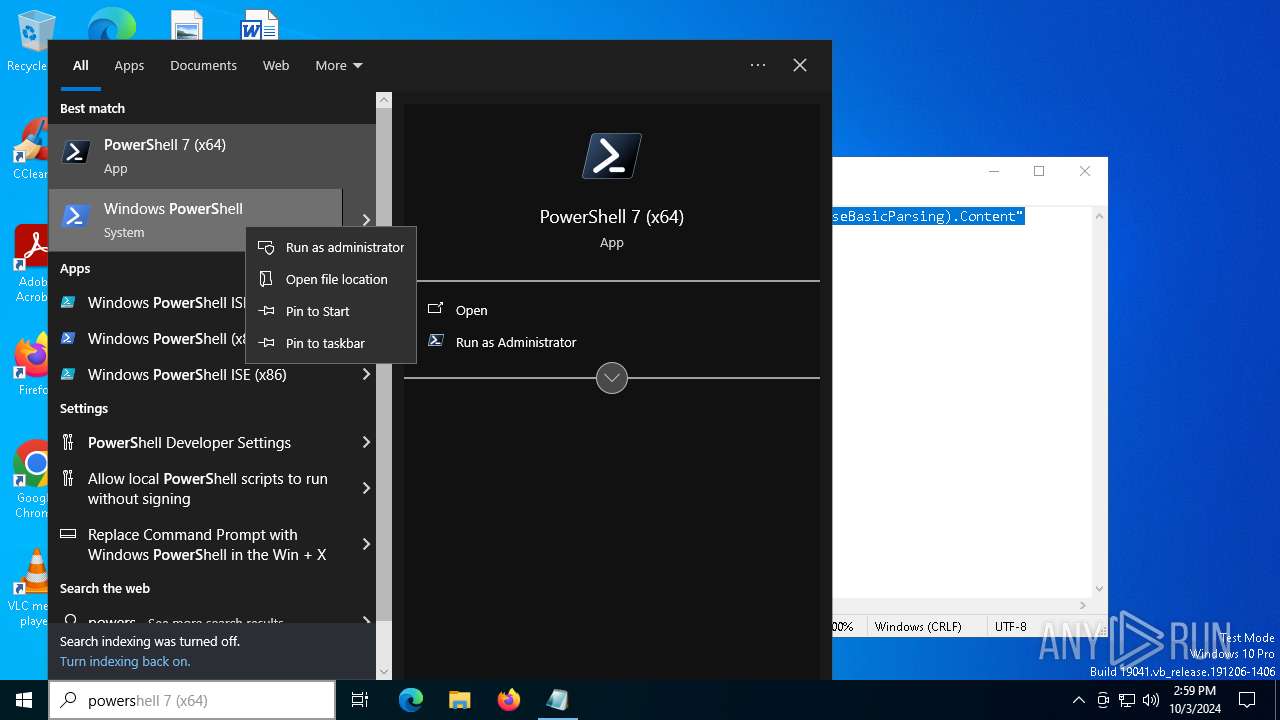The height and width of the screenshot is (720, 1280).
Task: Click taskbar search input field
Action: coord(192,700)
